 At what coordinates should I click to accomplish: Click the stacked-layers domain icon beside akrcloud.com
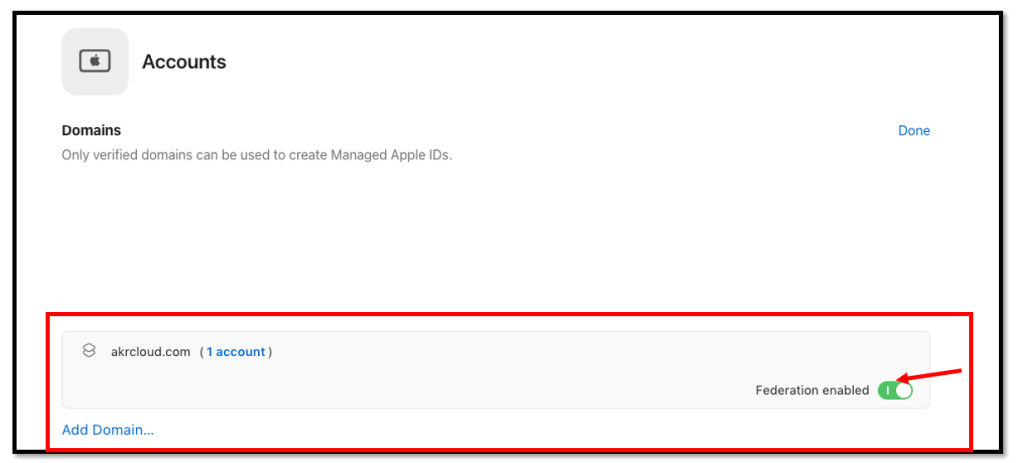89,351
